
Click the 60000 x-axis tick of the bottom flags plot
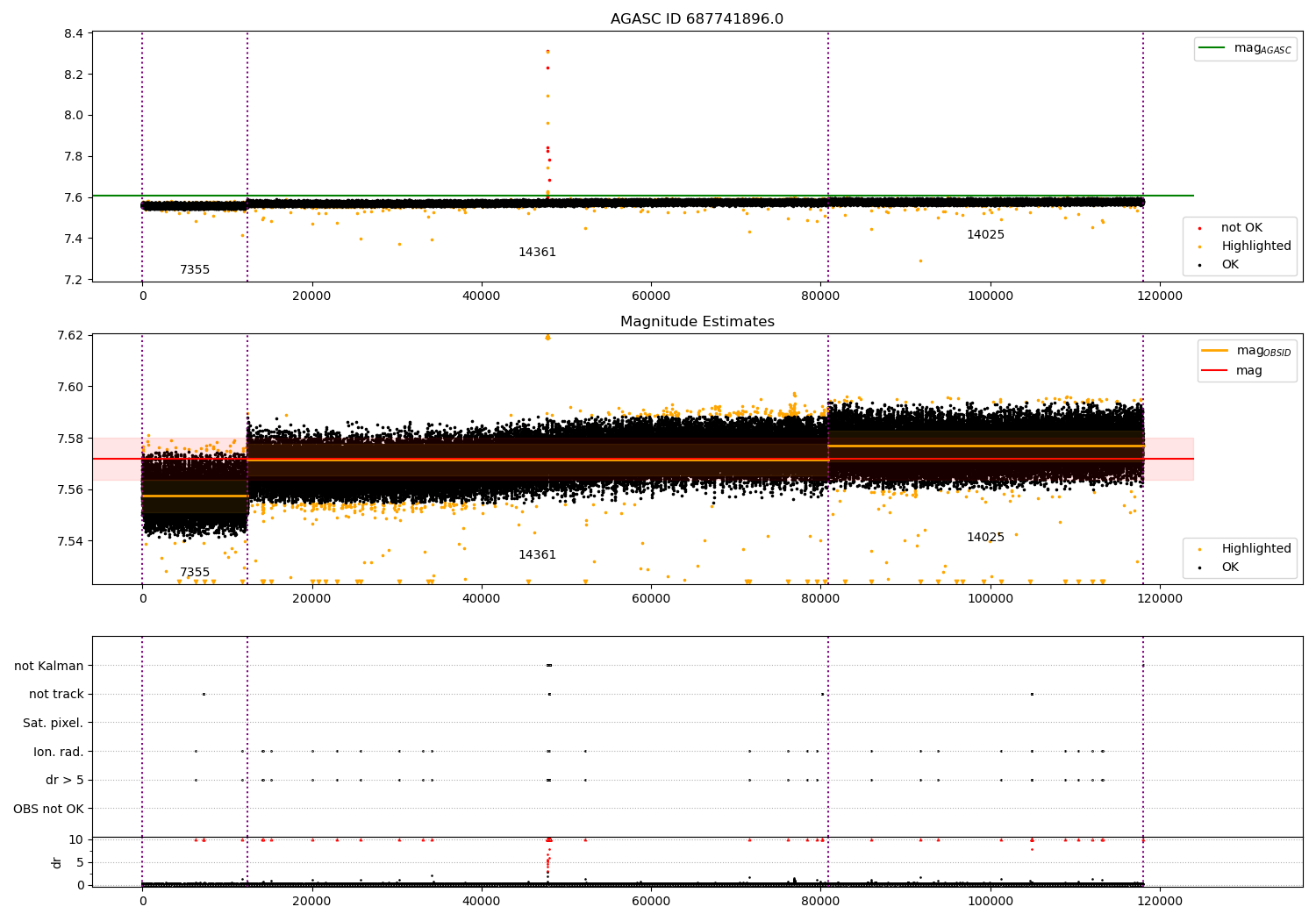(x=651, y=901)
